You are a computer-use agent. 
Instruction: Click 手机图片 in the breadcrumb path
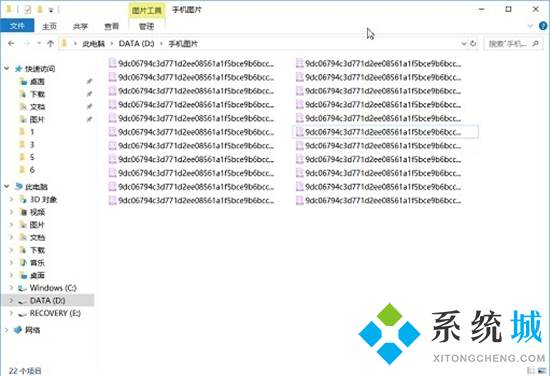183,44
